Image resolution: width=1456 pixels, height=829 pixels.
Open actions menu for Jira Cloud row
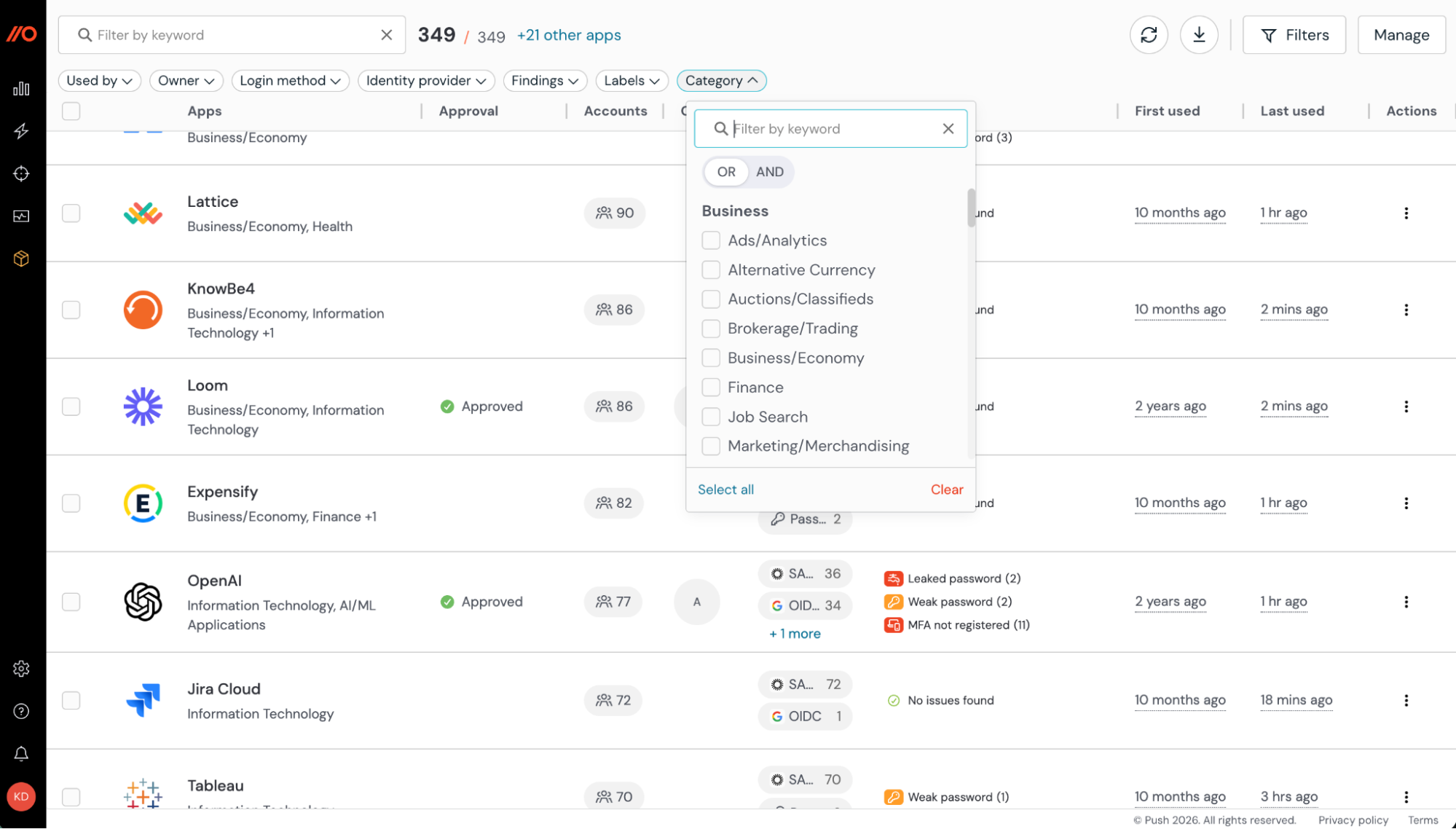(1406, 701)
